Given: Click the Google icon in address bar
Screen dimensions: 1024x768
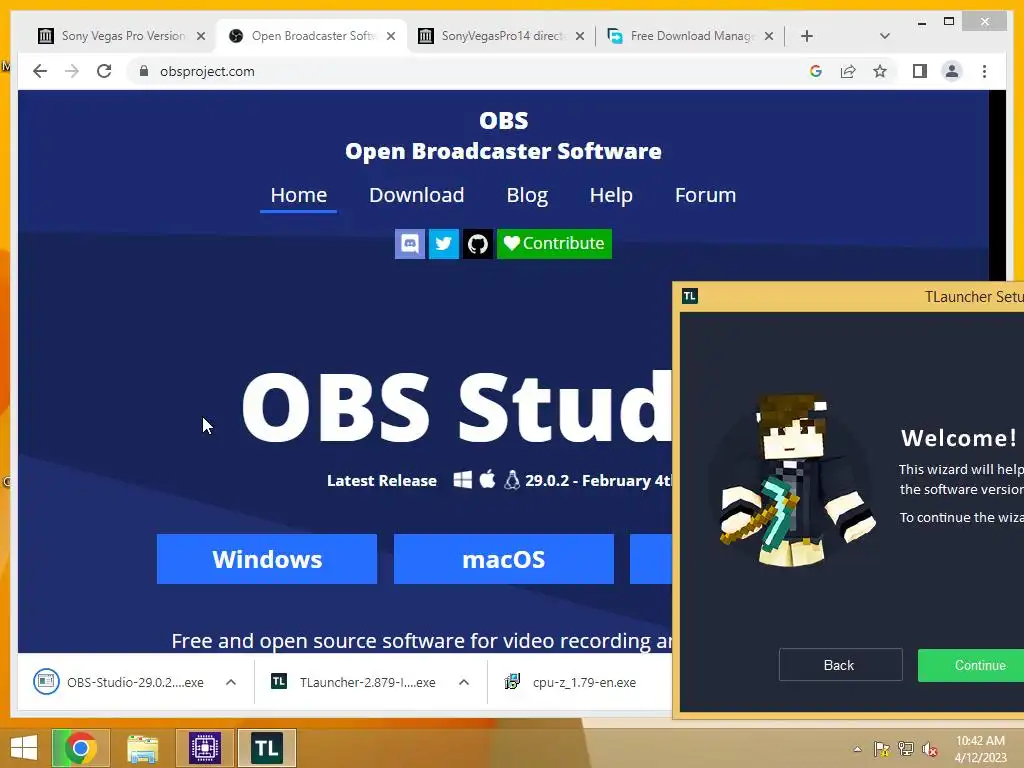Looking at the screenshot, I should coord(816,71).
